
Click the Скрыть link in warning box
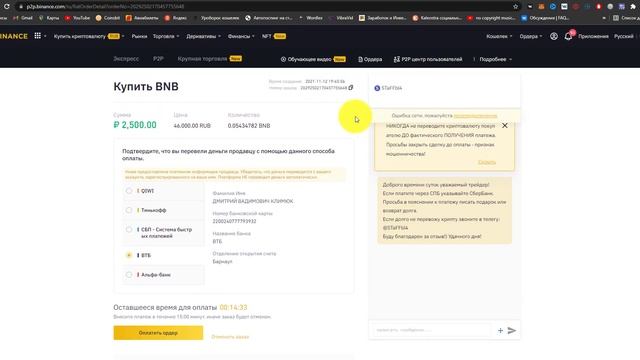(487, 162)
